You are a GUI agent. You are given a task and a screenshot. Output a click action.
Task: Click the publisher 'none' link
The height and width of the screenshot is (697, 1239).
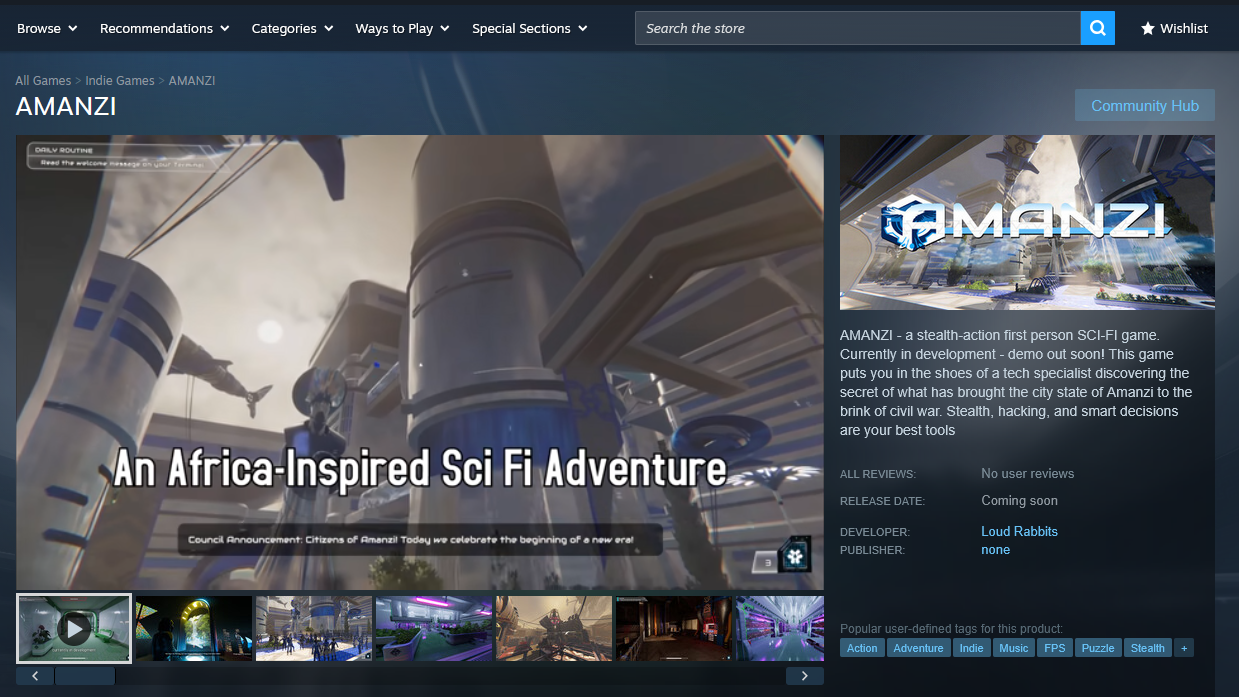(995, 549)
